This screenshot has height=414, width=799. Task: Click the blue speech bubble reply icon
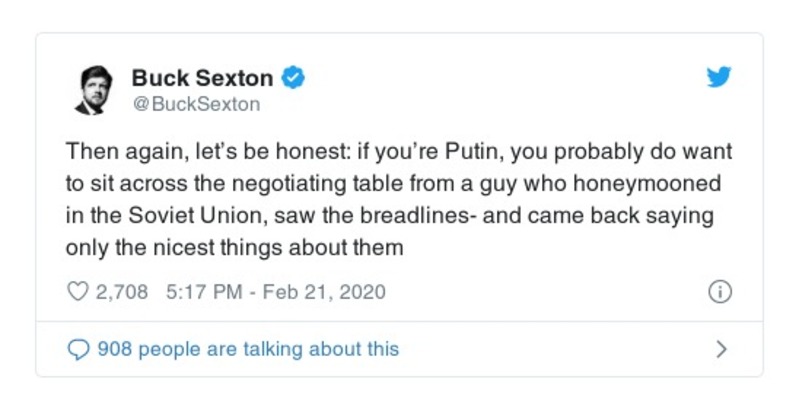[x=78, y=349]
